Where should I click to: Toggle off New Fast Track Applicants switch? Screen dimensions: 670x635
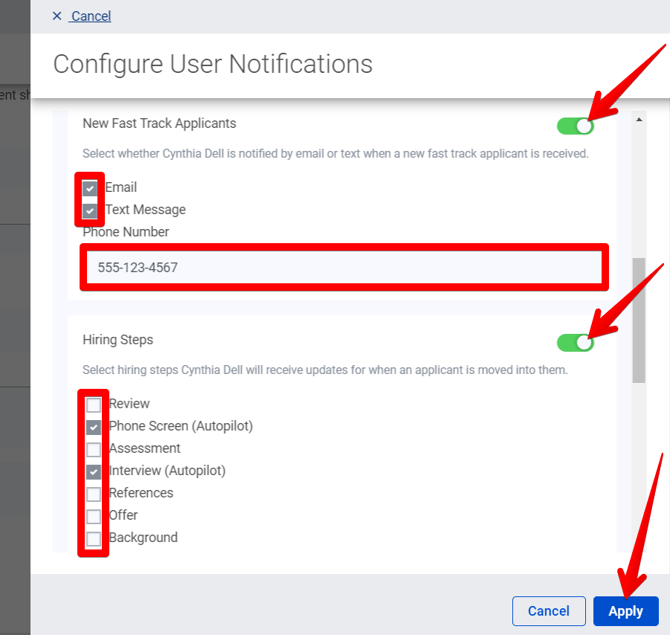coord(575,126)
